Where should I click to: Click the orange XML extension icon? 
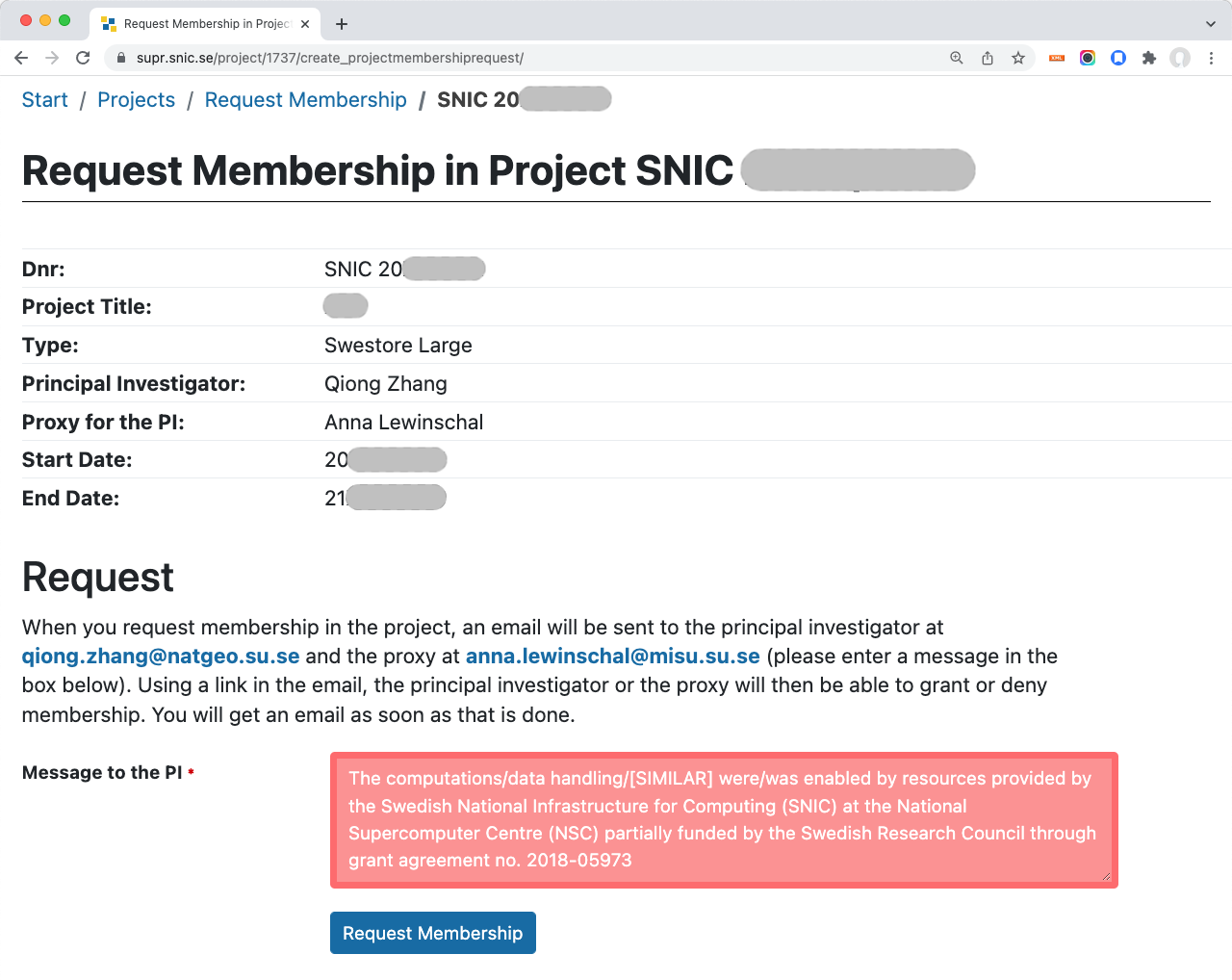1057,58
